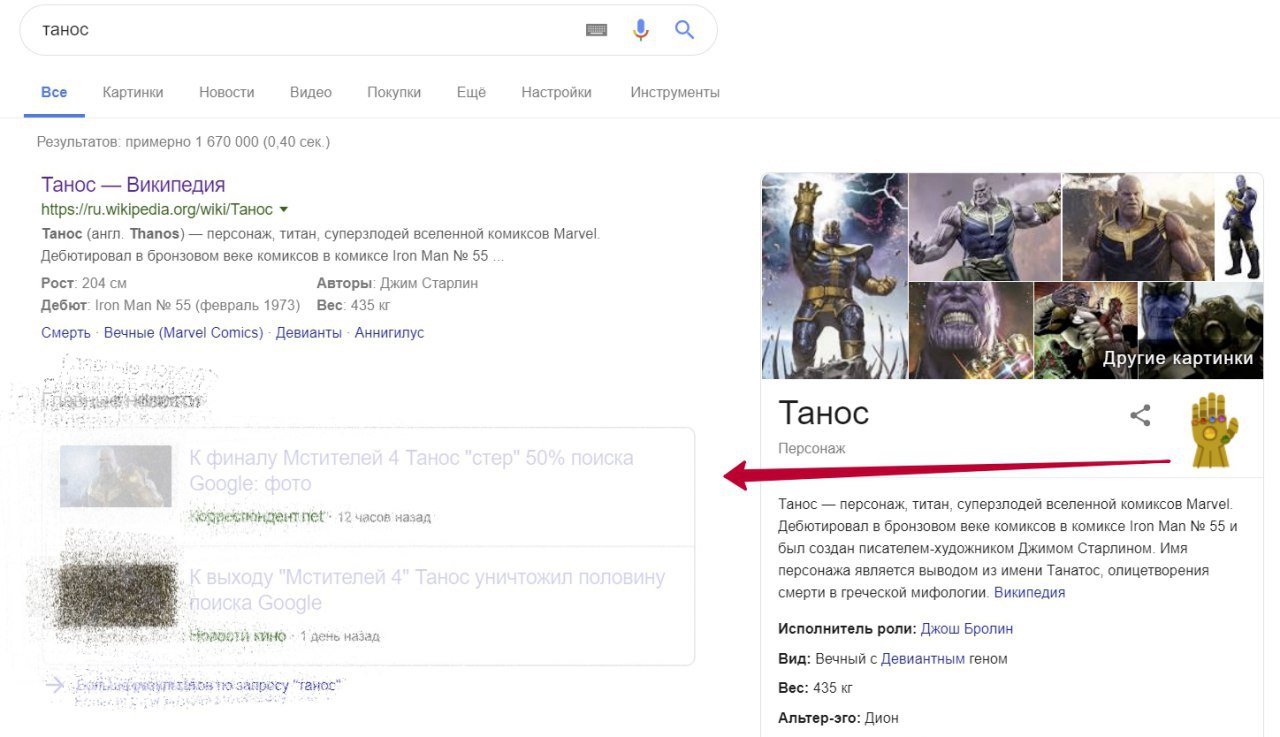The image size is (1280, 737).
Task: Open the Видео tab
Action: point(311,92)
